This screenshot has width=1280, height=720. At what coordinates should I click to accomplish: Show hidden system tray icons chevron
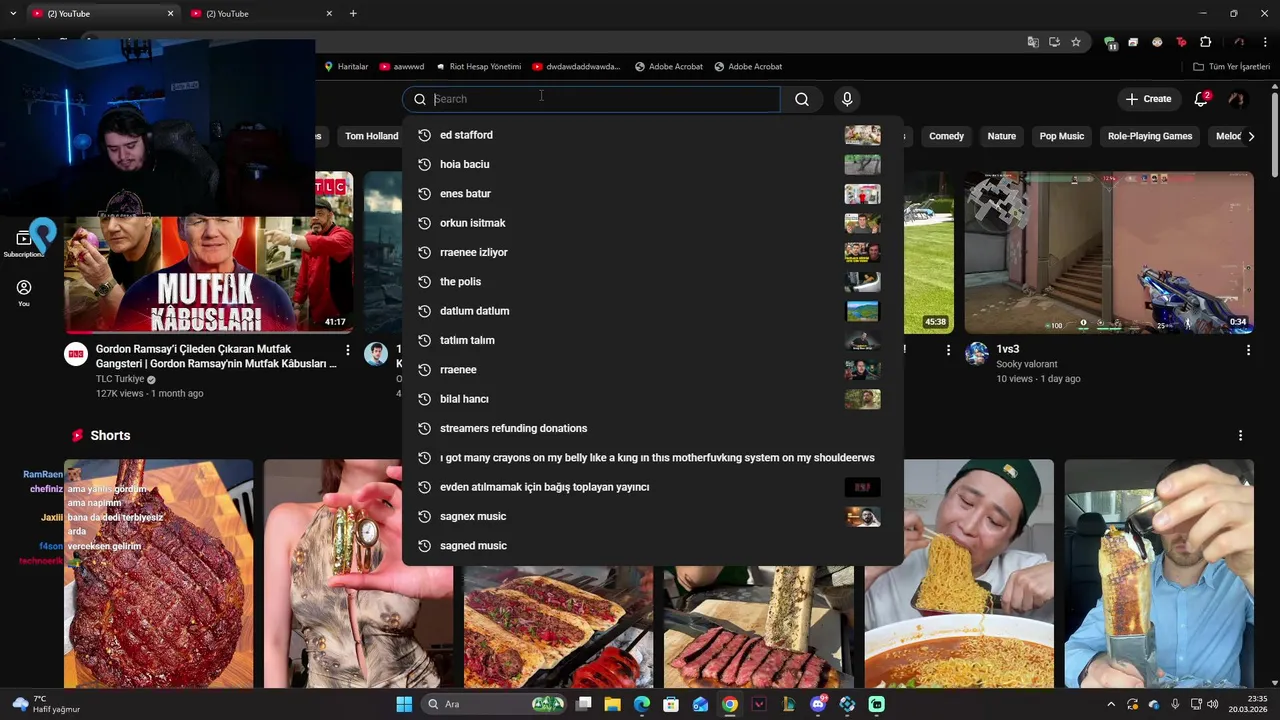[x=1110, y=704]
